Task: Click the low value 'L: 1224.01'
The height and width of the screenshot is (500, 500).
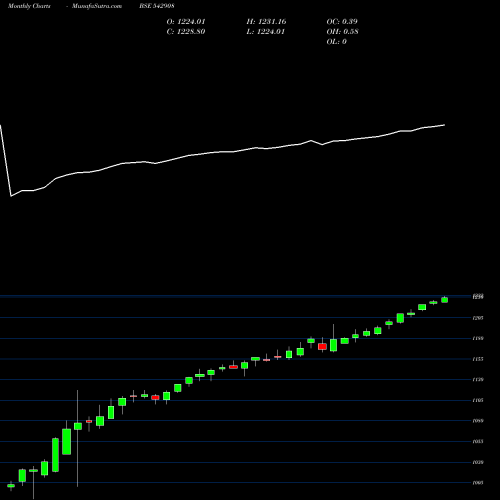Action: 265,32
